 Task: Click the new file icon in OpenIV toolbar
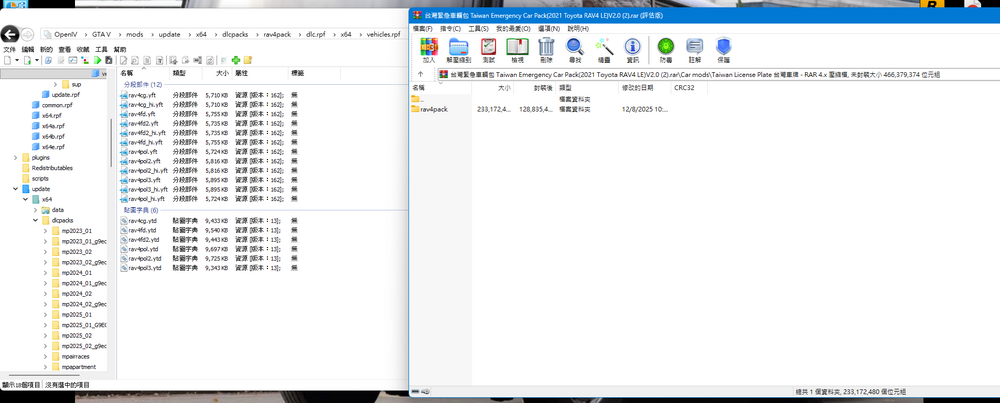[x=8, y=60]
